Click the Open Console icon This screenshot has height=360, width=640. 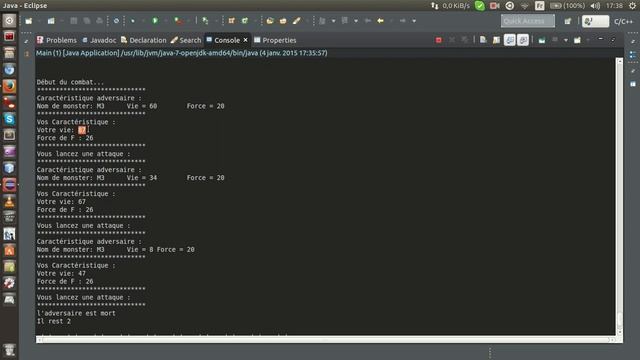(577, 40)
